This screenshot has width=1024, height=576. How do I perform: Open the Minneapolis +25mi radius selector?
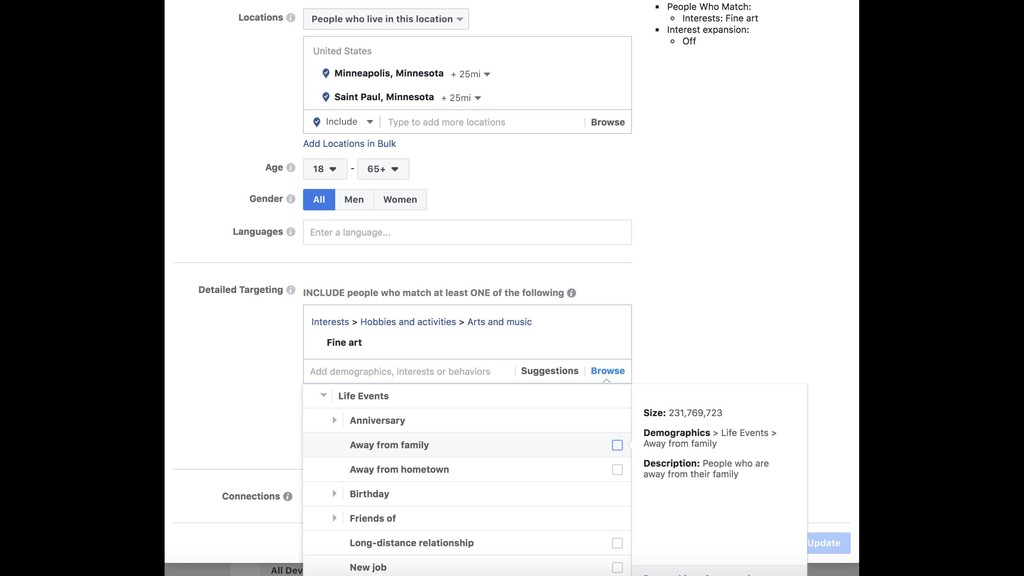470,74
